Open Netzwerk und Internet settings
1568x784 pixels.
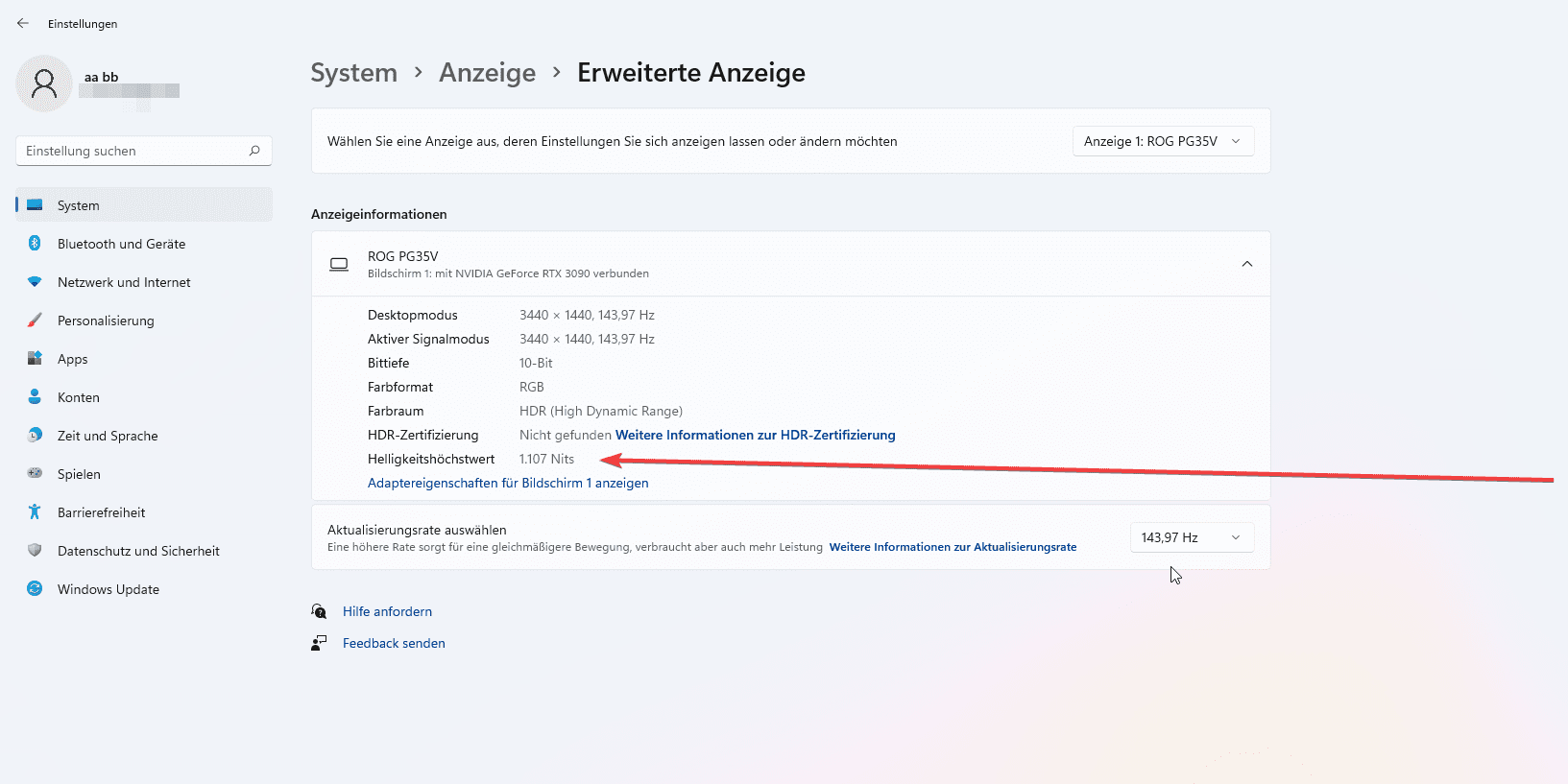(124, 282)
